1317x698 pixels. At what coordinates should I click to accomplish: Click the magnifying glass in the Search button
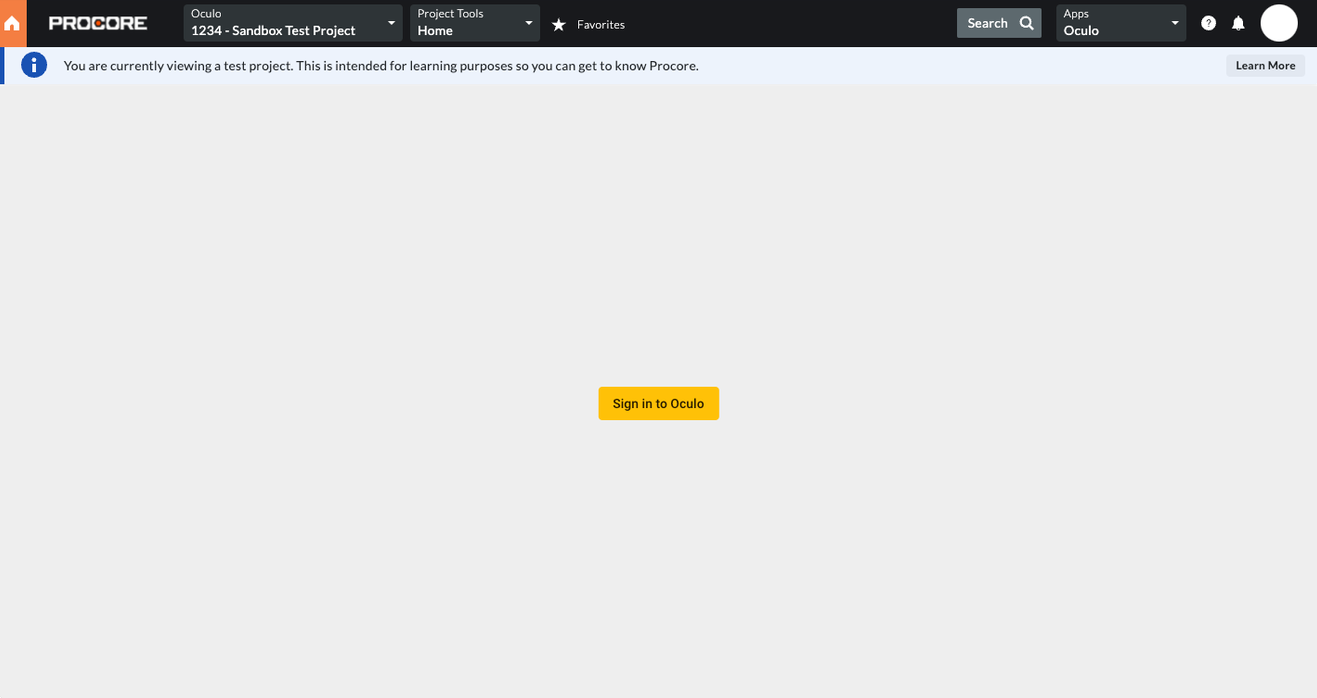click(1026, 22)
